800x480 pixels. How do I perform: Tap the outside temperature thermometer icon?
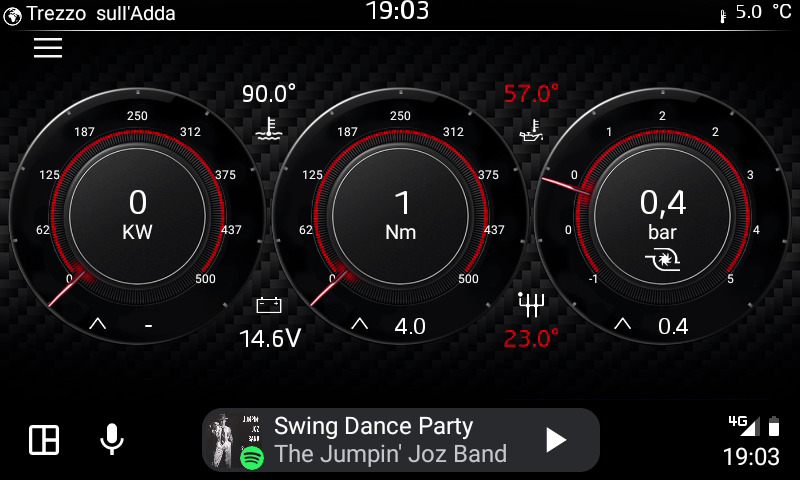(x=722, y=16)
